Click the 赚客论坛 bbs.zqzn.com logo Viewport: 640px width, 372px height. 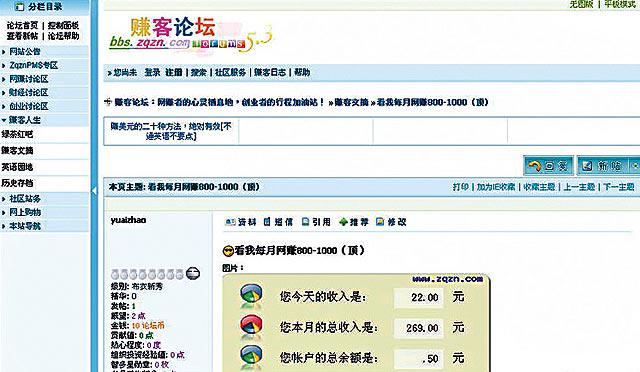[x=190, y=35]
